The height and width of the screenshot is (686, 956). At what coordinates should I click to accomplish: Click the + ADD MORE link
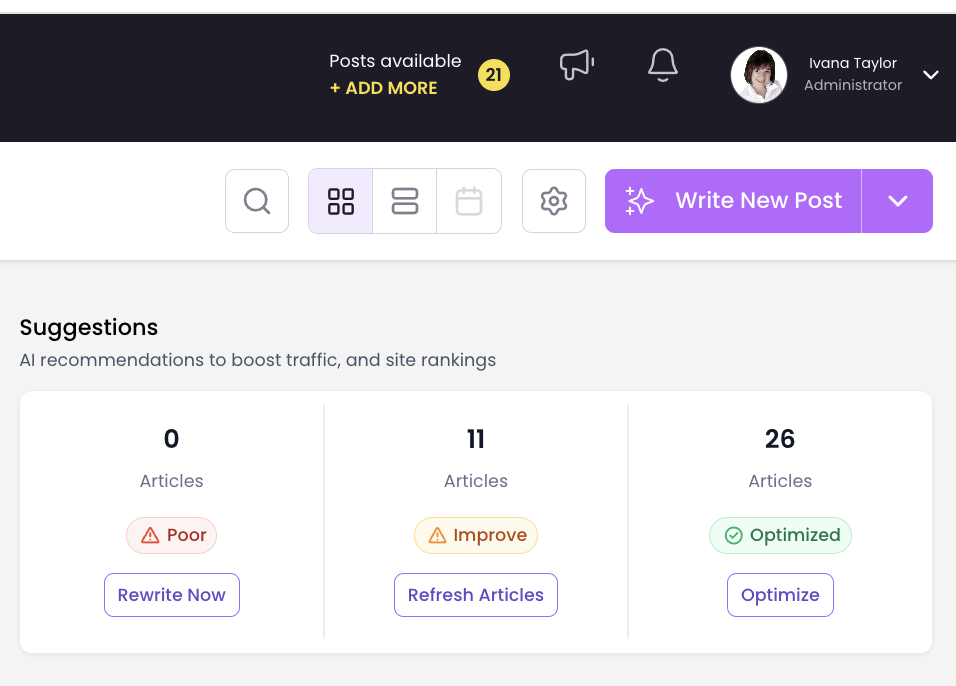(x=384, y=88)
